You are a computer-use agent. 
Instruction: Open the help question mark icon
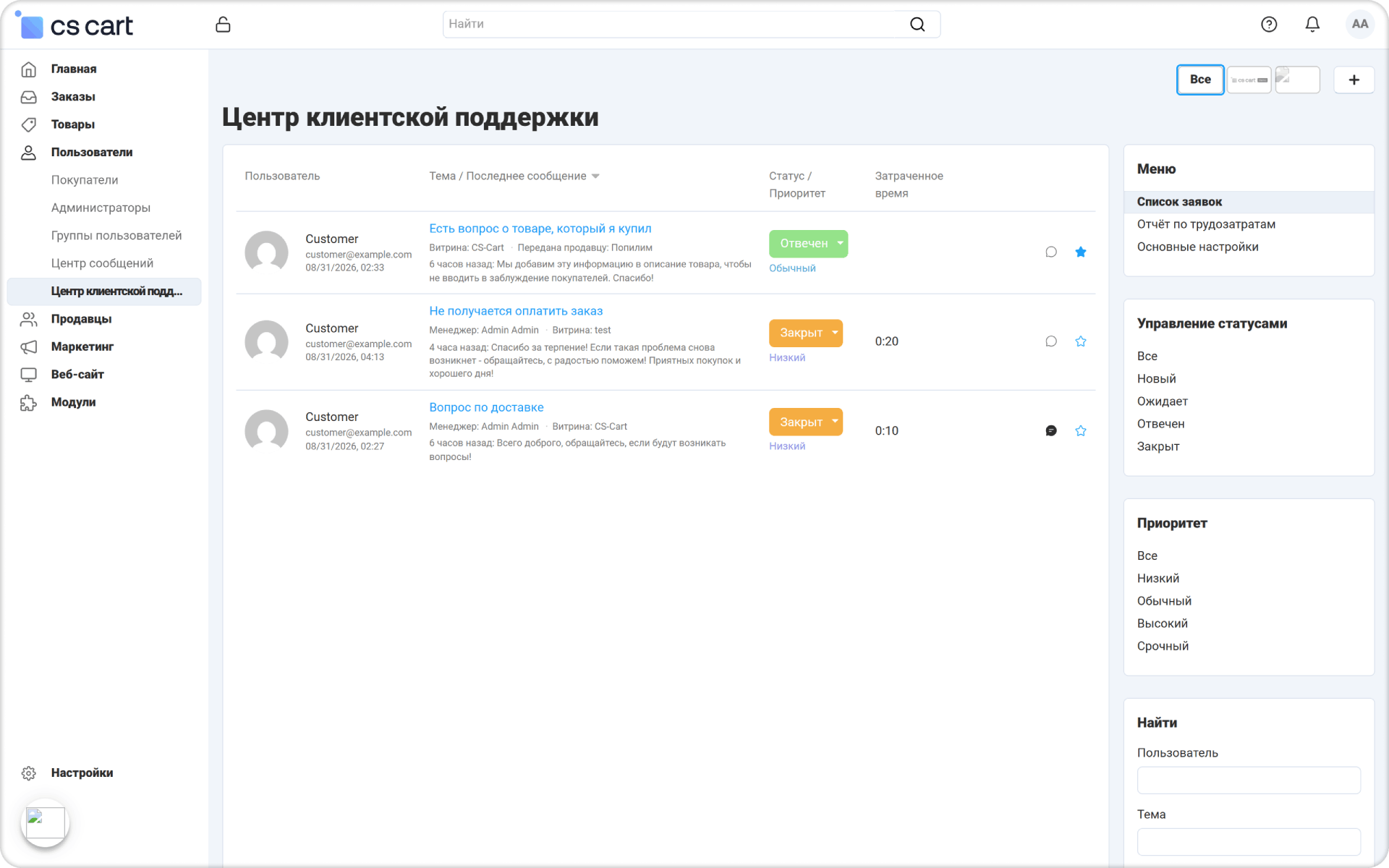point(1269,25)
